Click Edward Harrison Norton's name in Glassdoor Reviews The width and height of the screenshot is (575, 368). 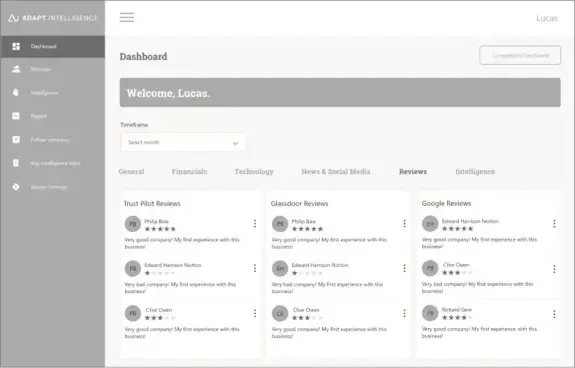(320, 265)
